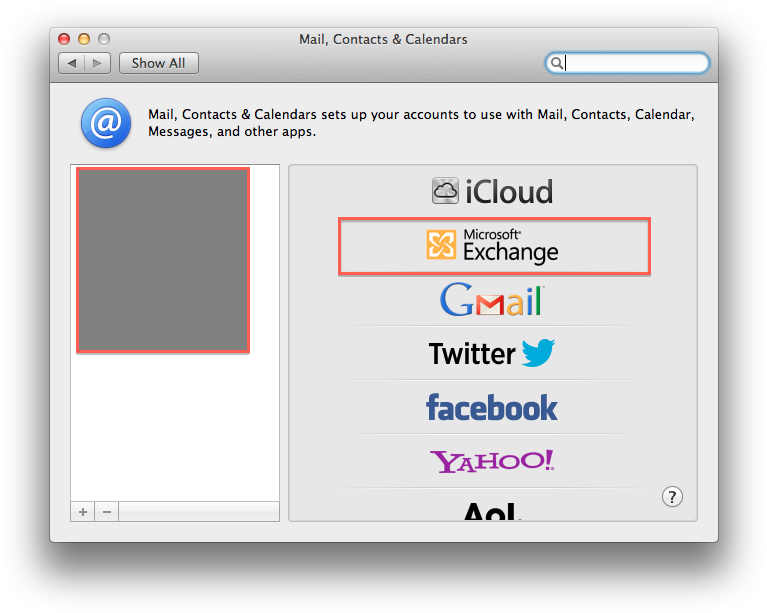Viewport: 767px width, 613px height.
Task: Click the gray zoom window button
Action: click(x=104, y=39)
